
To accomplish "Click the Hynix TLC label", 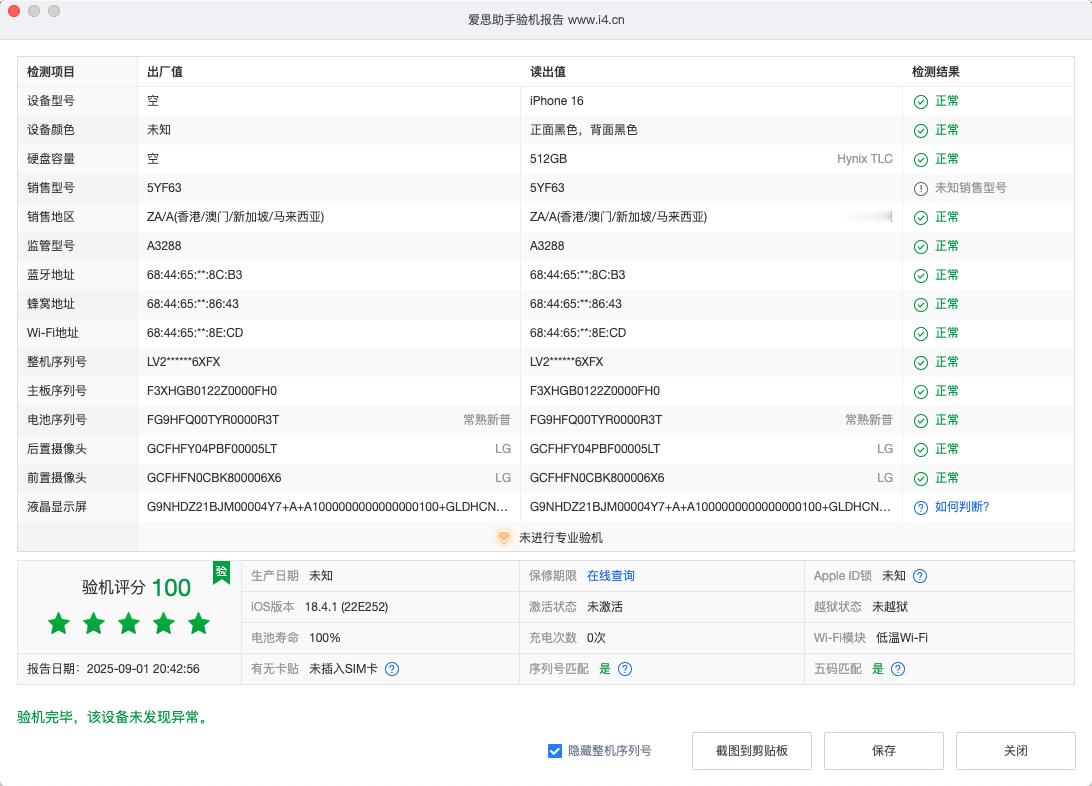I will (864, 159).
